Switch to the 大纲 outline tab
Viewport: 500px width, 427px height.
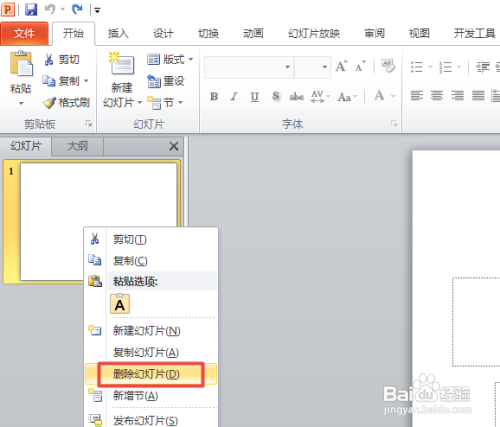click(x=78, y=146)
